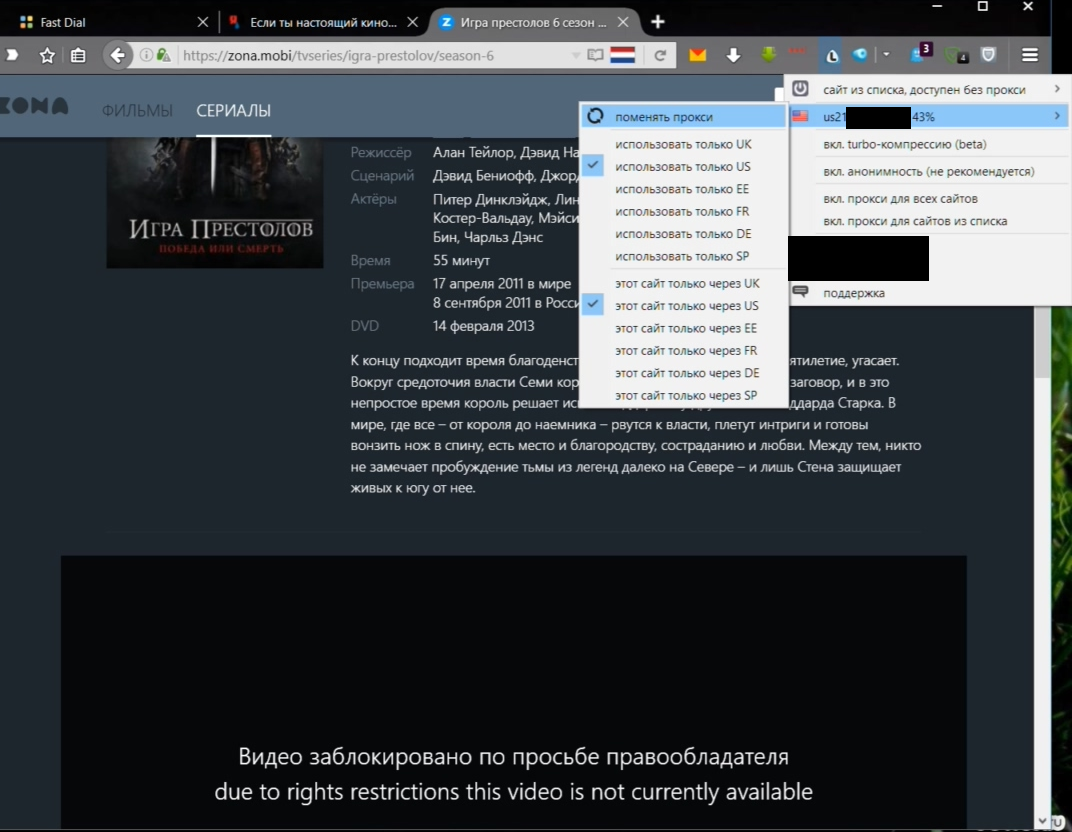Viewport: 1072px width, 832px height.
Task: Click the Netherlands flag icon in address bar
Action: click(622, 55)
